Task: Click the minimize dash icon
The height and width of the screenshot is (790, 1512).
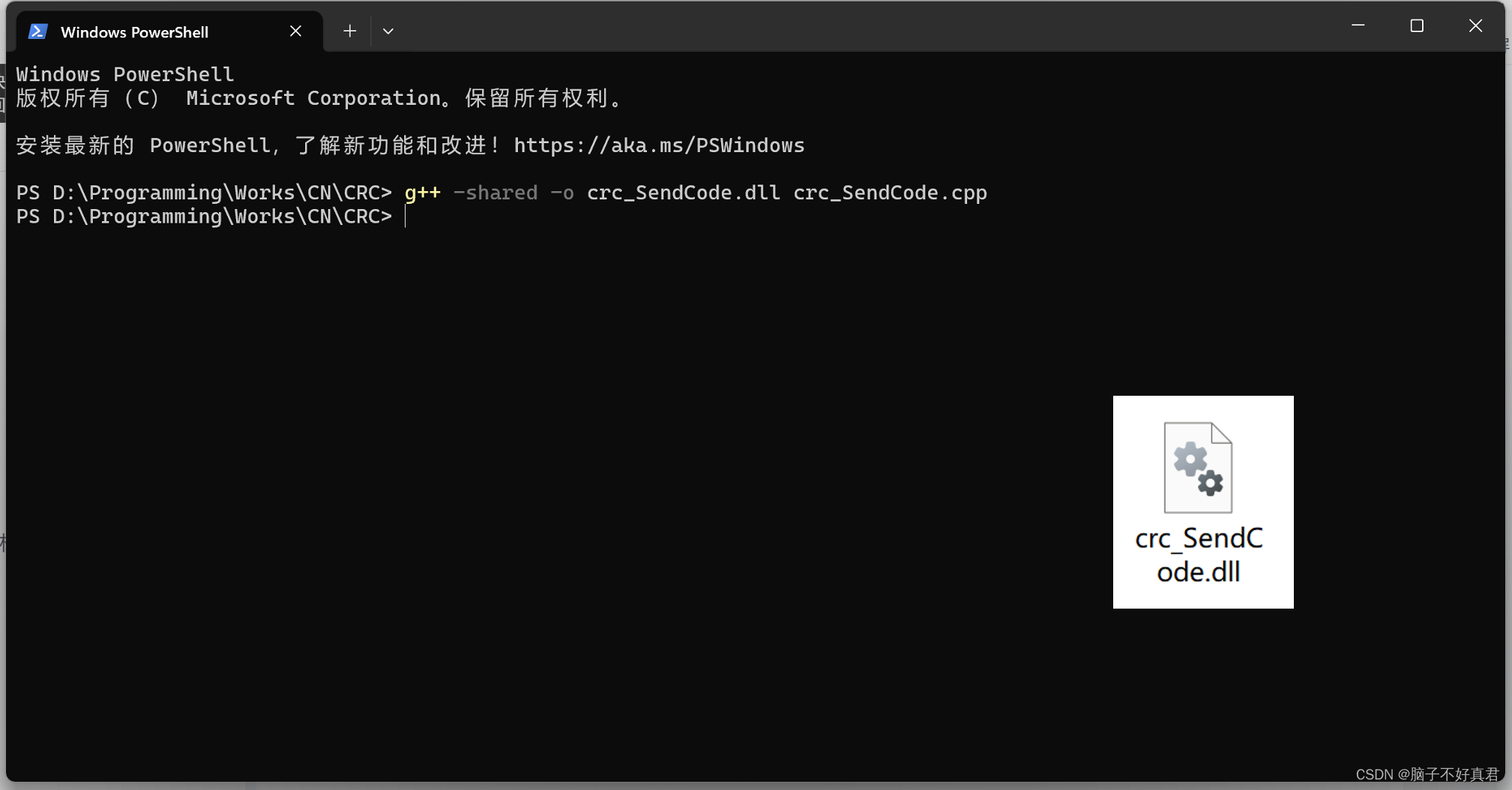Action: (1360, 25)
